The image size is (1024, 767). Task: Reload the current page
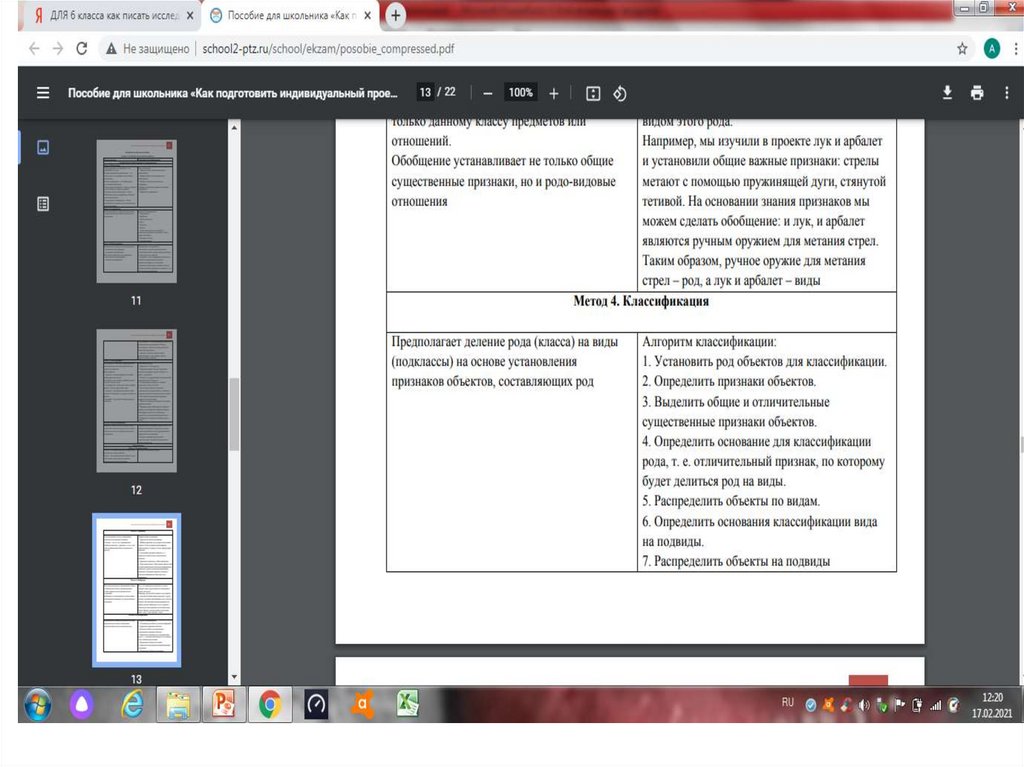tap(82, 48)
